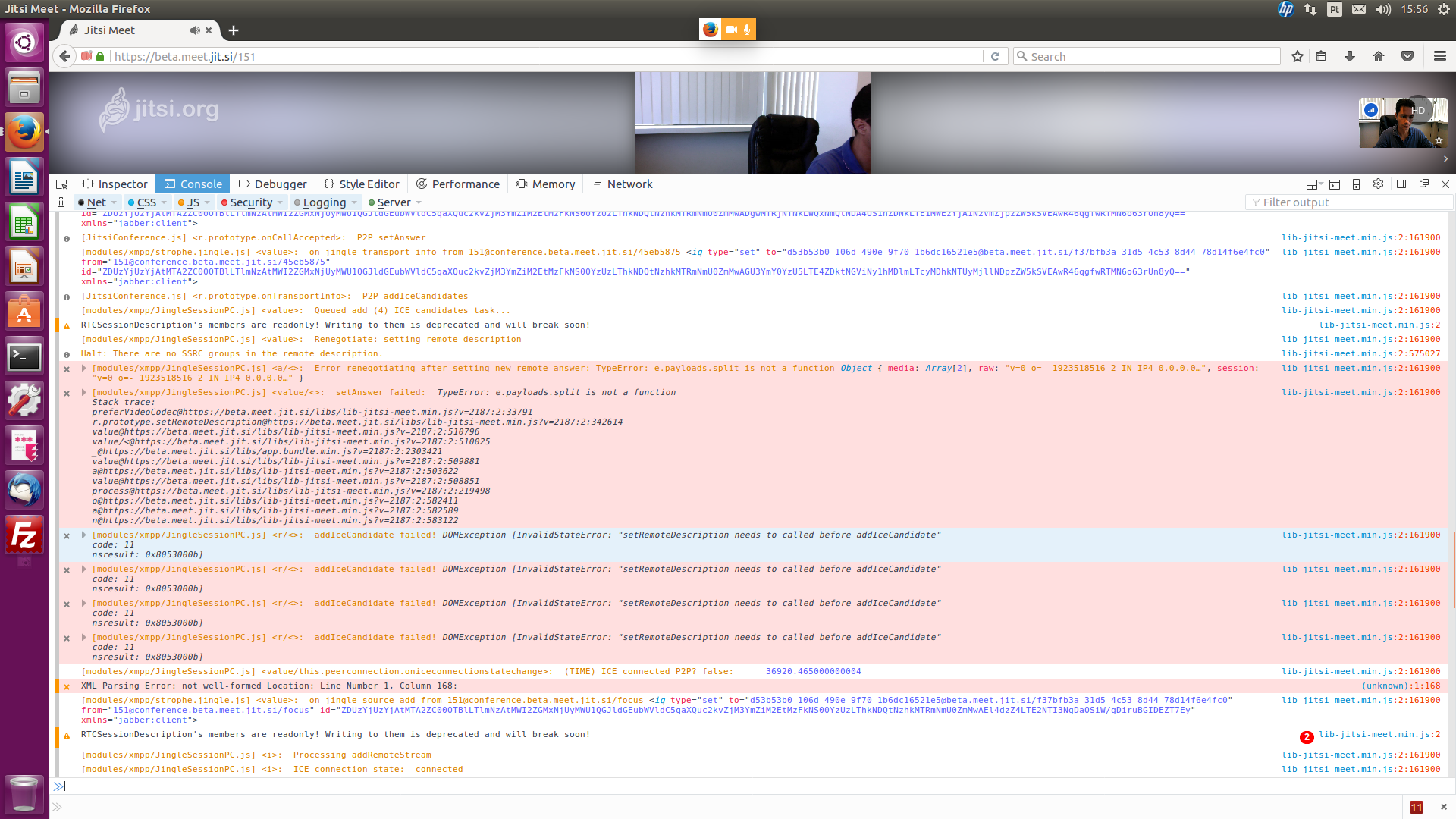Detach developer tools into separate window
This screenshot has width=1456, height=819.
click(x=1423, y=184)
